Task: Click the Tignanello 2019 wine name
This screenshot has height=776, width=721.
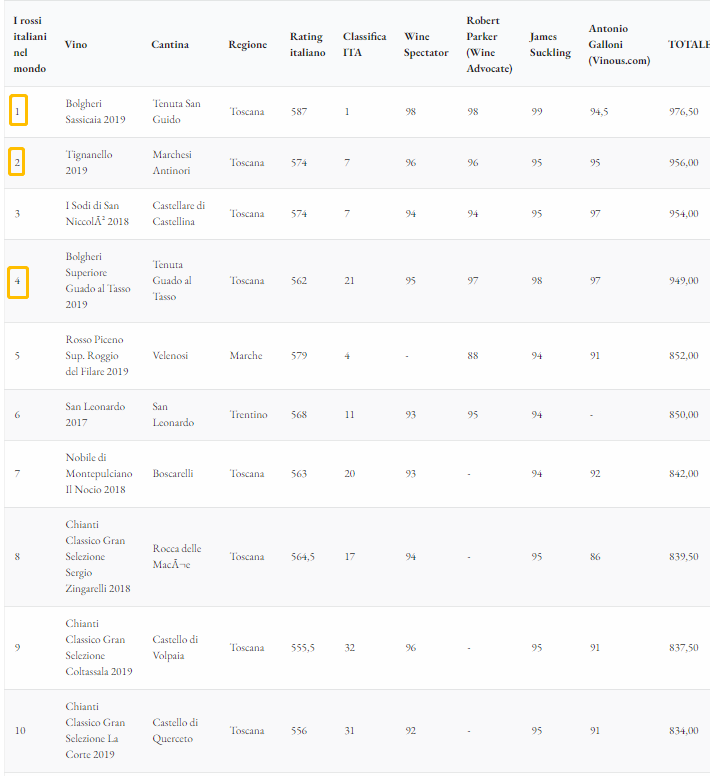Action: 89,162
